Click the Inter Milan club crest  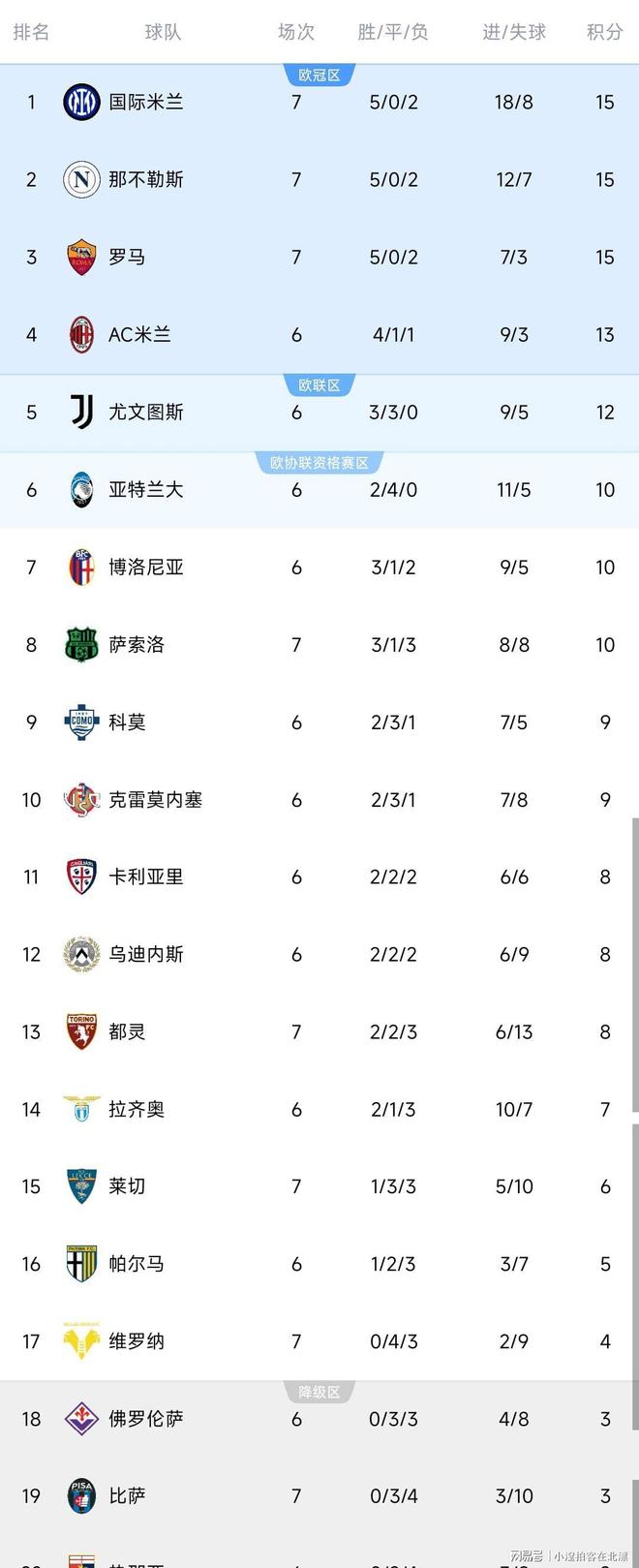click(81, 102)
